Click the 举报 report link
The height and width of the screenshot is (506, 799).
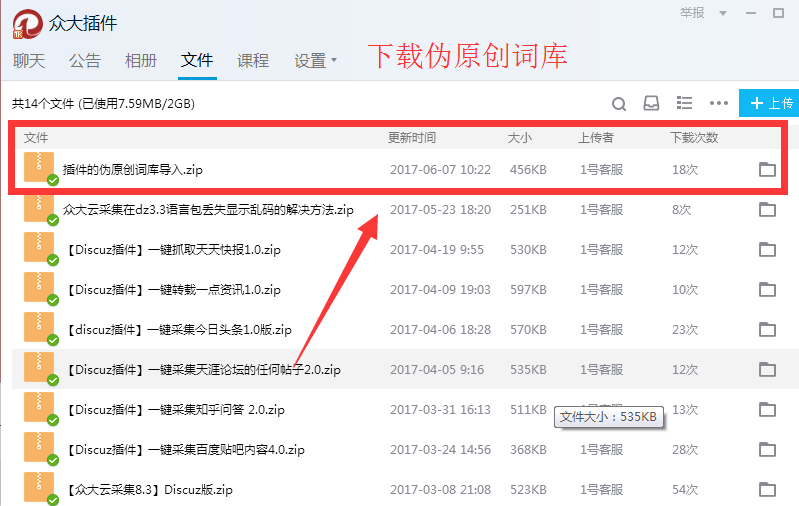point(692,13)
